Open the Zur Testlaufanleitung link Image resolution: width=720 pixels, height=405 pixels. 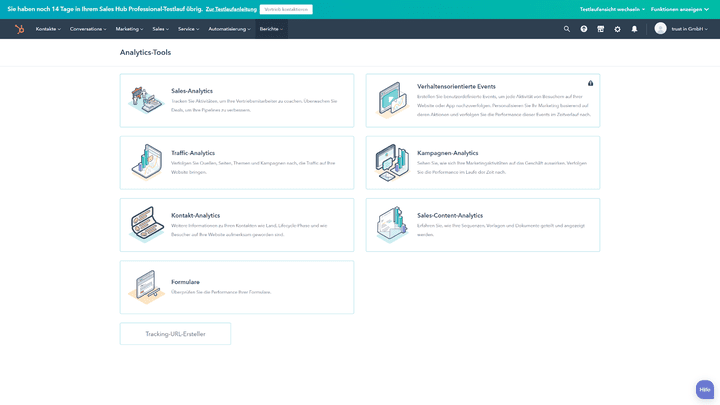[x=229, y=9]
